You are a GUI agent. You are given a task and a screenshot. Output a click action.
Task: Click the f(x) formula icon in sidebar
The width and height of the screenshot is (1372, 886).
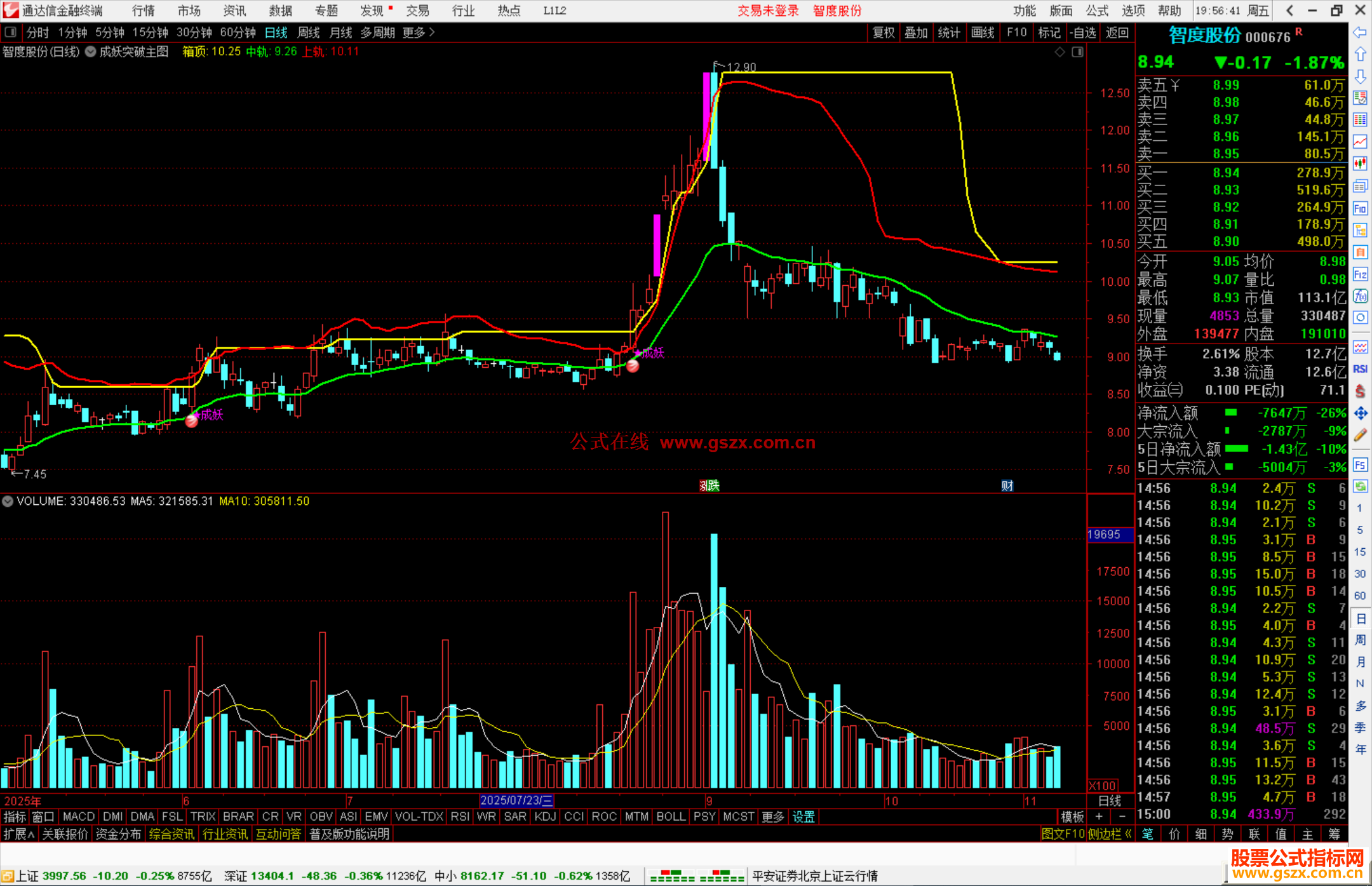coord(1360,297)
